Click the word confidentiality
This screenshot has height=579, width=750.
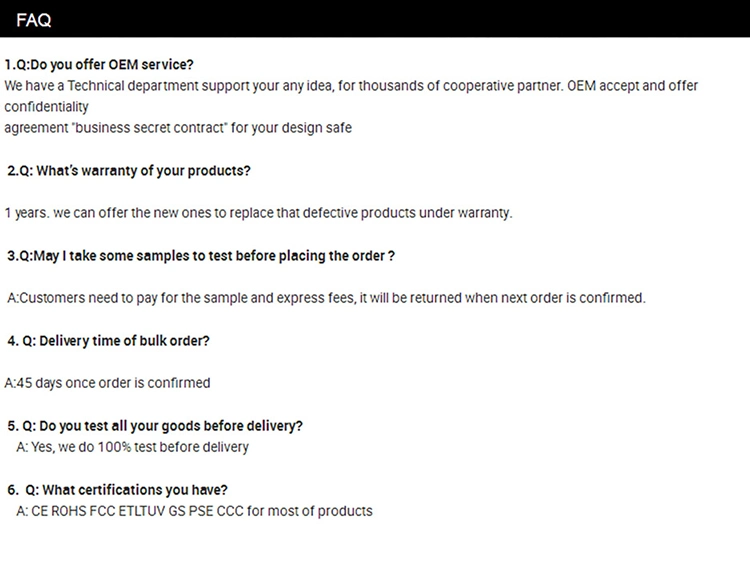(46, 107)
